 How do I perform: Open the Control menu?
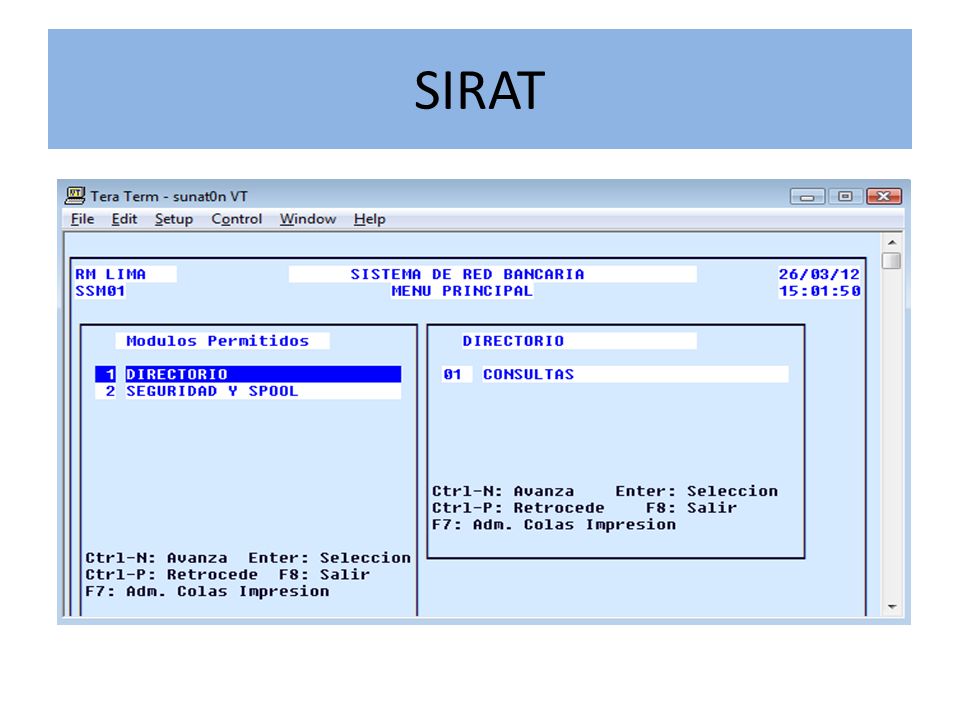coord(236,219)
